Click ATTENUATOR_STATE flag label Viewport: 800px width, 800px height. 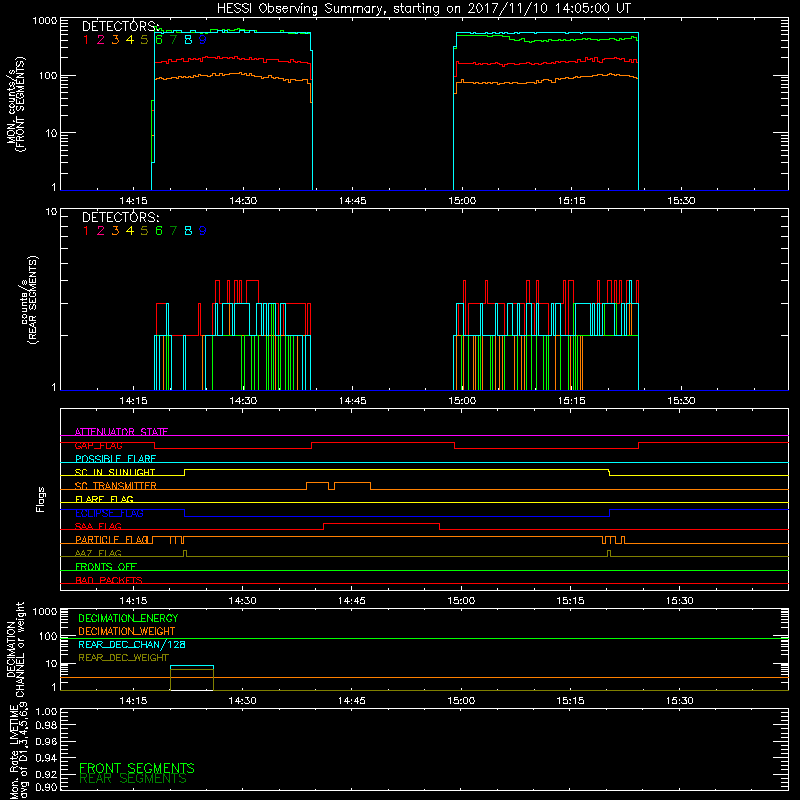pos(121,432)
